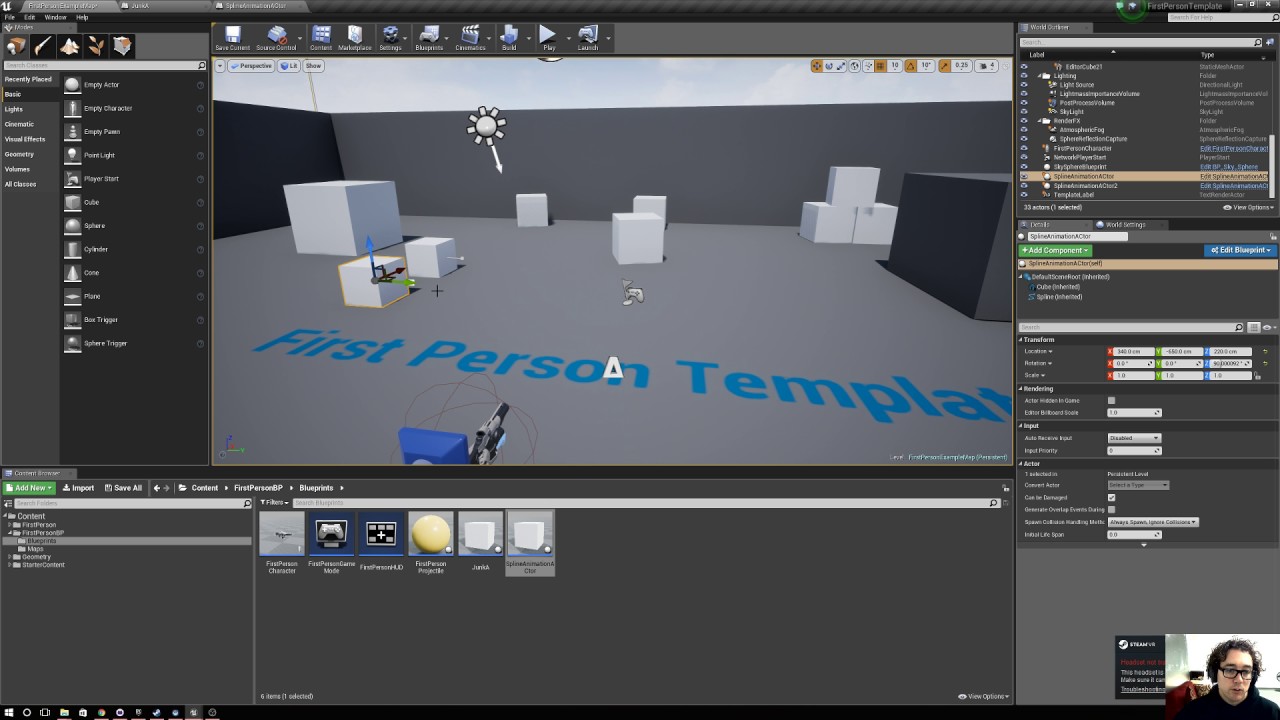The height and width of the screenshot is (720, 1280).
Task: Open the Lit view mode dropdown
Action: 290,66
